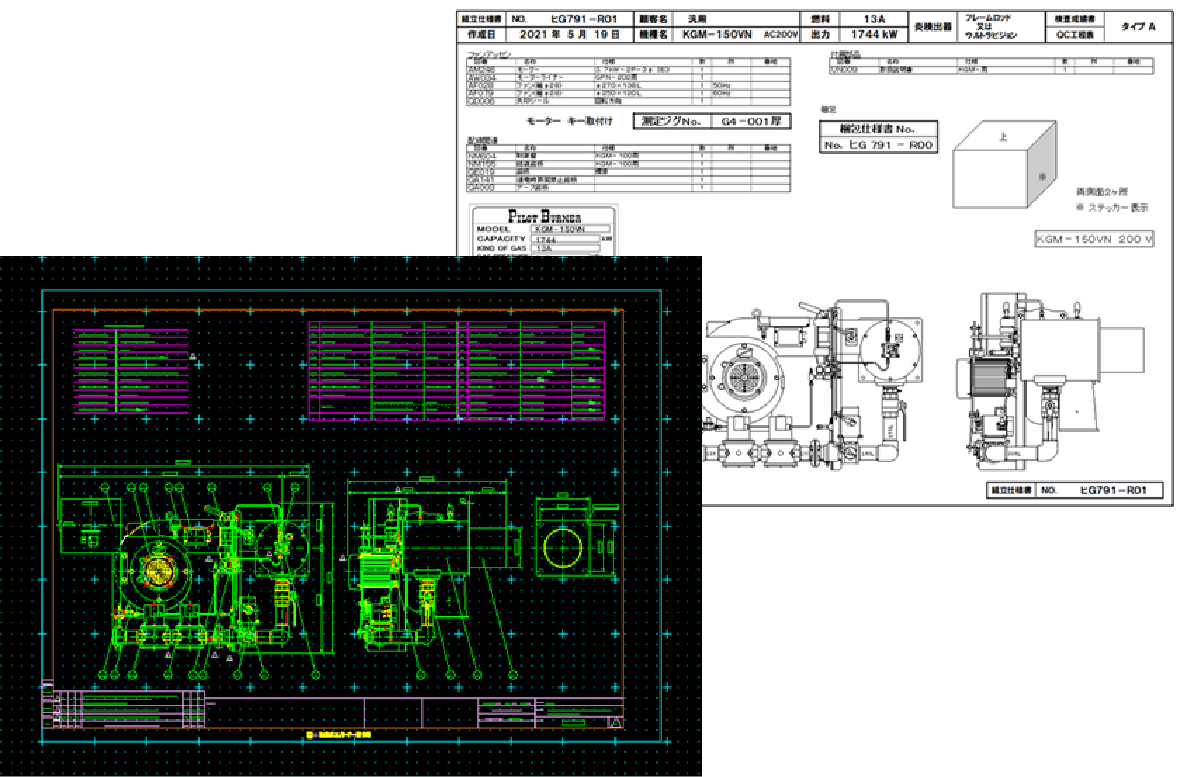Click the yellow caption below the CAD title block

tap(338, 736)
